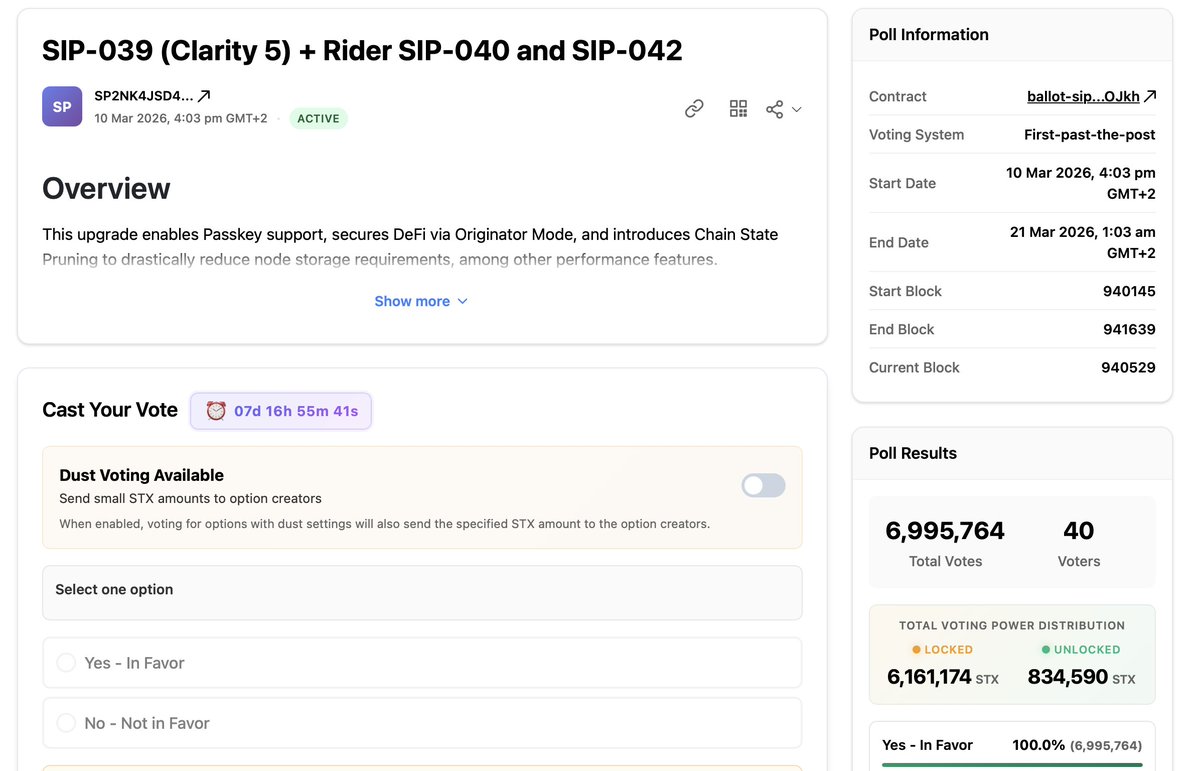Click the Select one option field
This screenshot has height=771, width=1200.
(422, 593)
